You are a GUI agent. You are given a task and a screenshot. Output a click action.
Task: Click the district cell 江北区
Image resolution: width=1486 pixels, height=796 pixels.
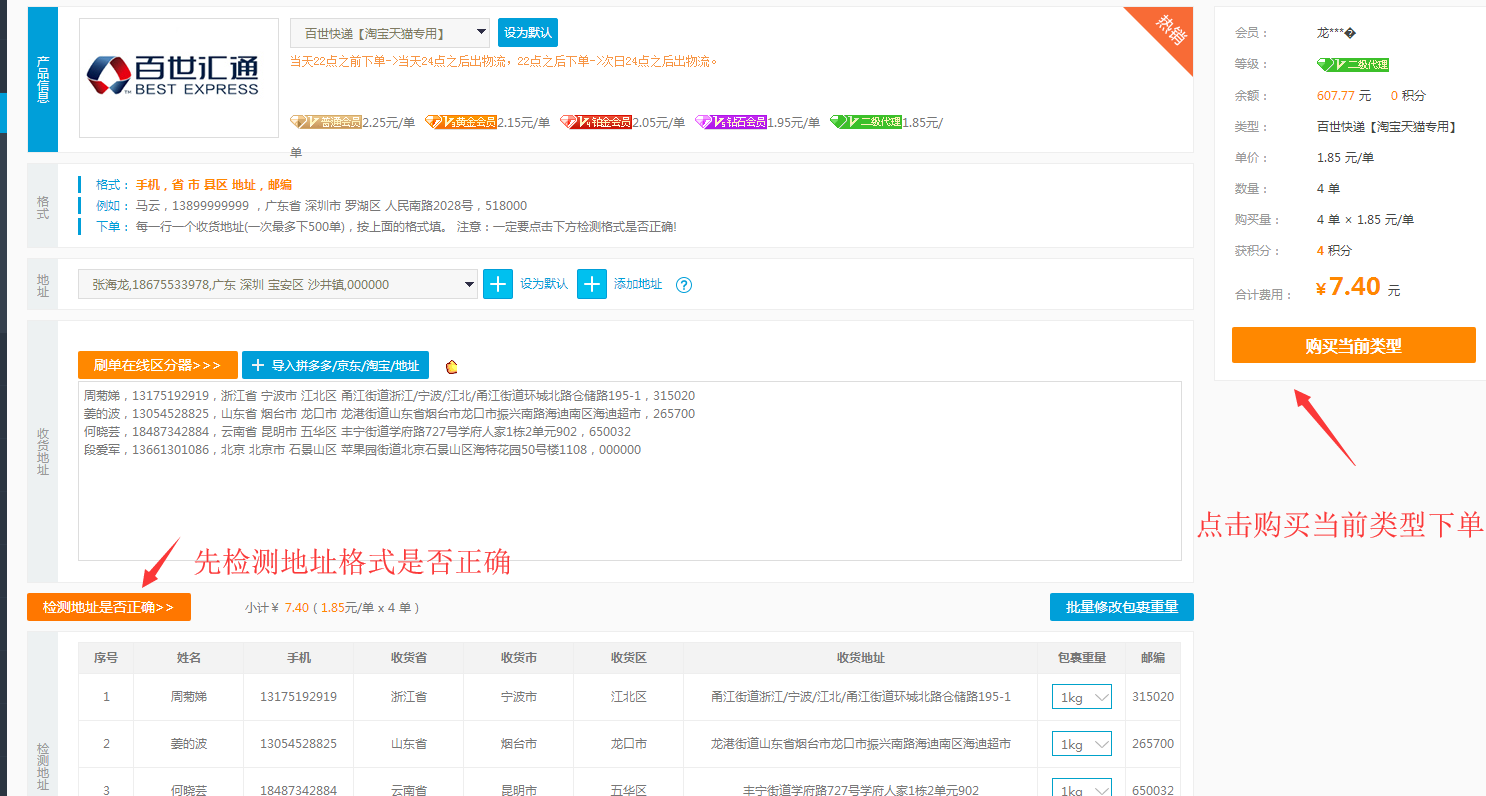click(x=629, y=697)
